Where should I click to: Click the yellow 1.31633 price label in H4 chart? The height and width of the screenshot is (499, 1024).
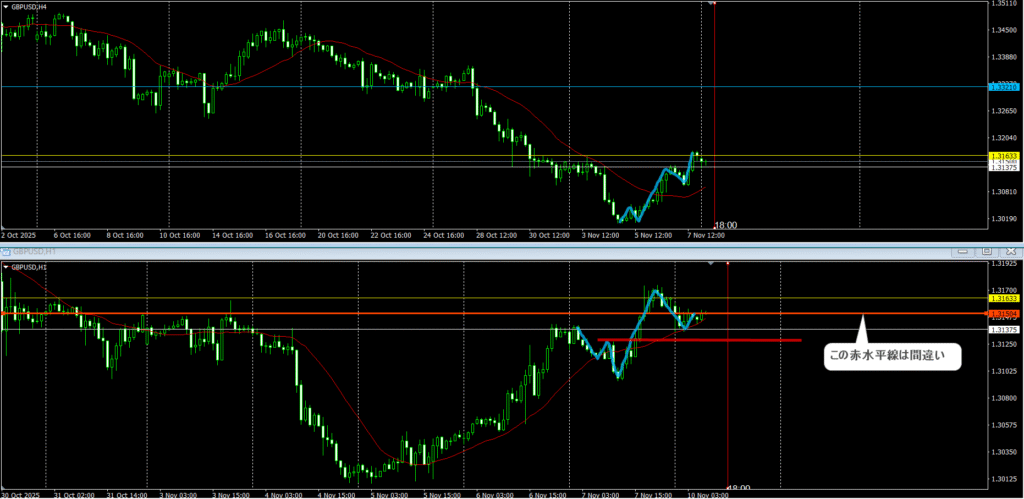(x=1002, y=156)
